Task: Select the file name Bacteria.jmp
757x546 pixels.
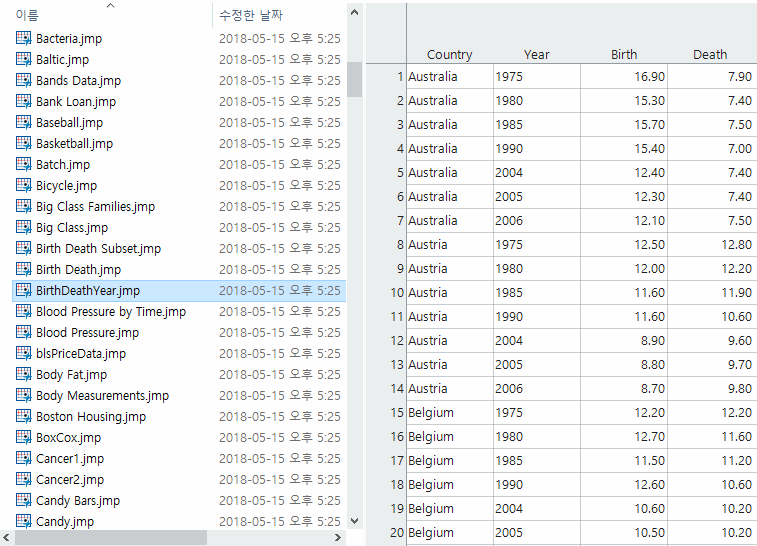Action: pyautogui.click(x=69, y=38)
